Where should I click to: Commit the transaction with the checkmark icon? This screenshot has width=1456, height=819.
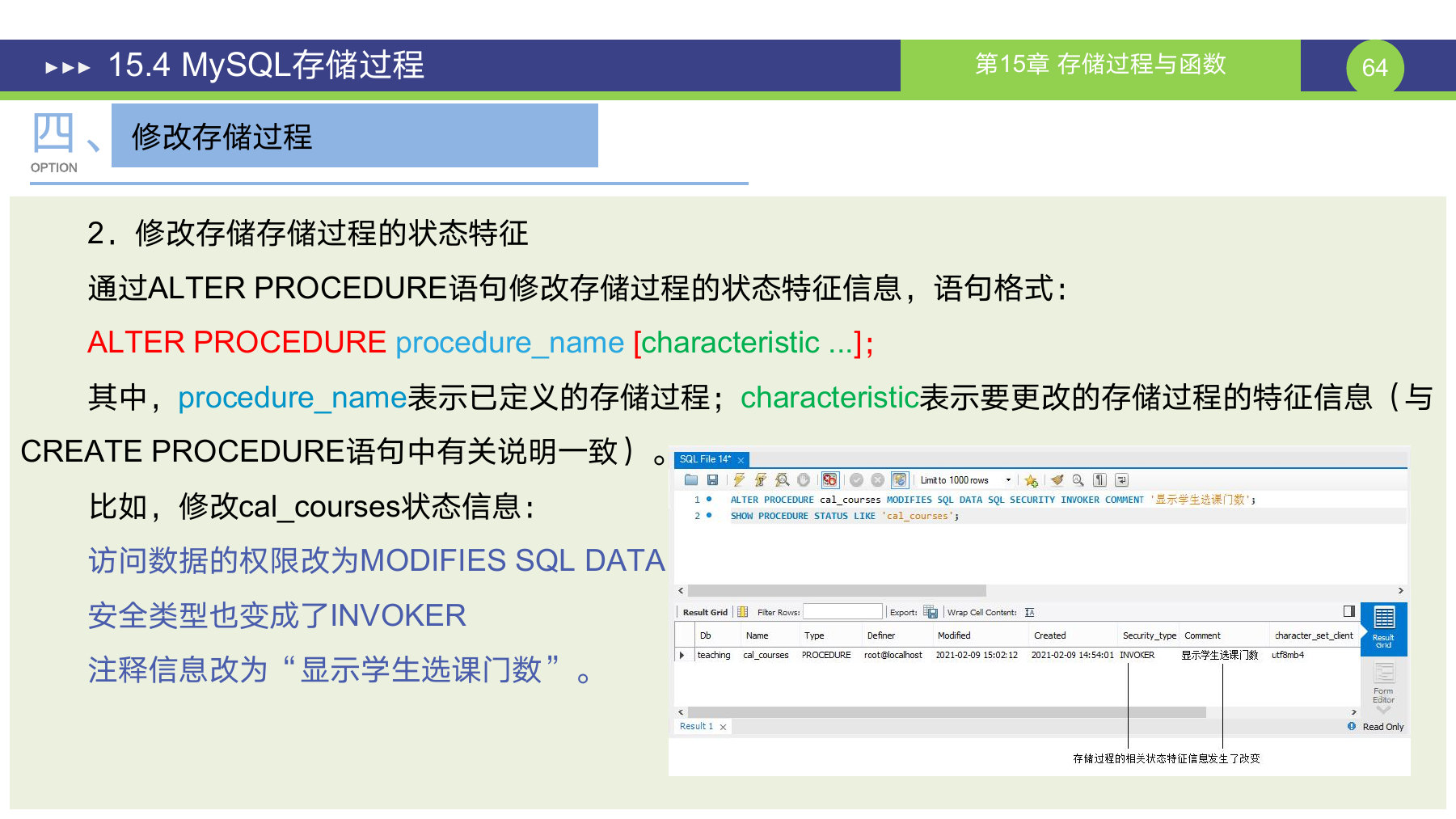(x=856, y=480)
